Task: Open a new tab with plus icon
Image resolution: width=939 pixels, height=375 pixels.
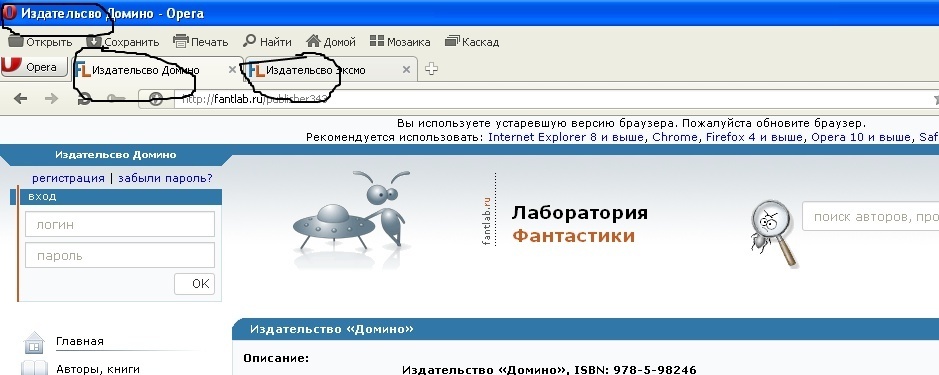Action: tap(431, 69)
